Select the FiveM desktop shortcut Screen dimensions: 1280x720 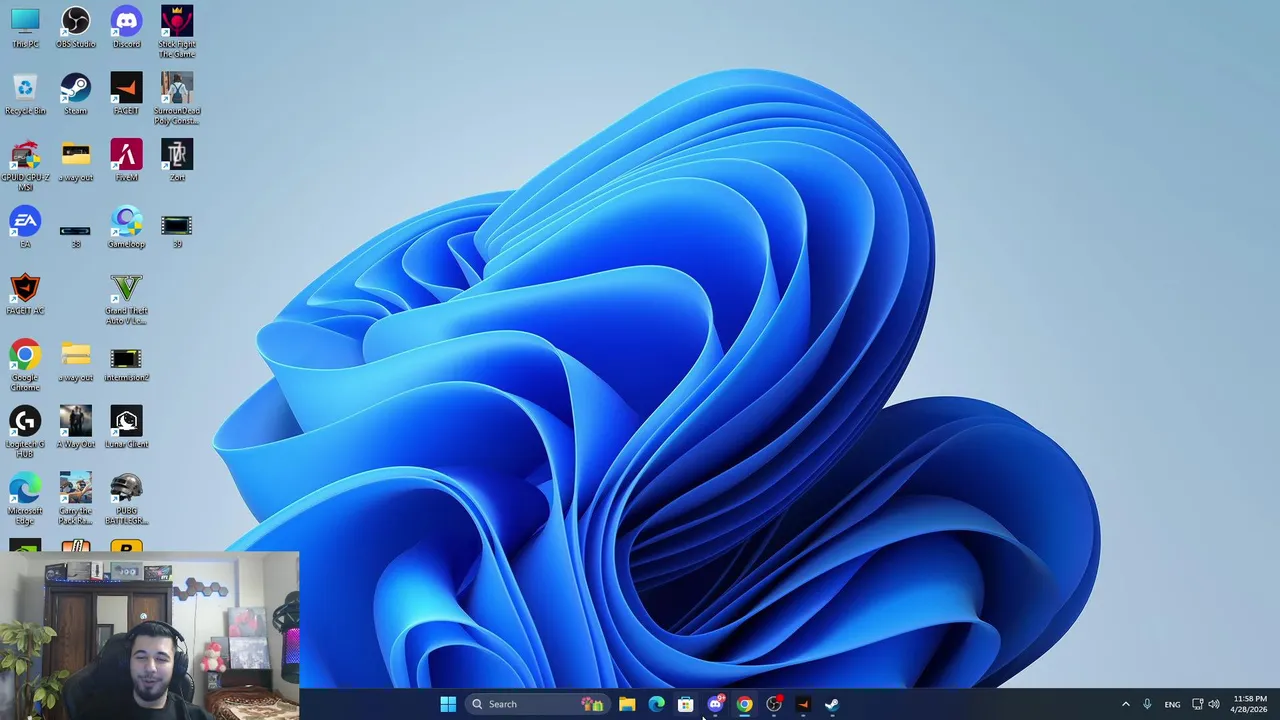pyautogui.click(x=126, y=162)
